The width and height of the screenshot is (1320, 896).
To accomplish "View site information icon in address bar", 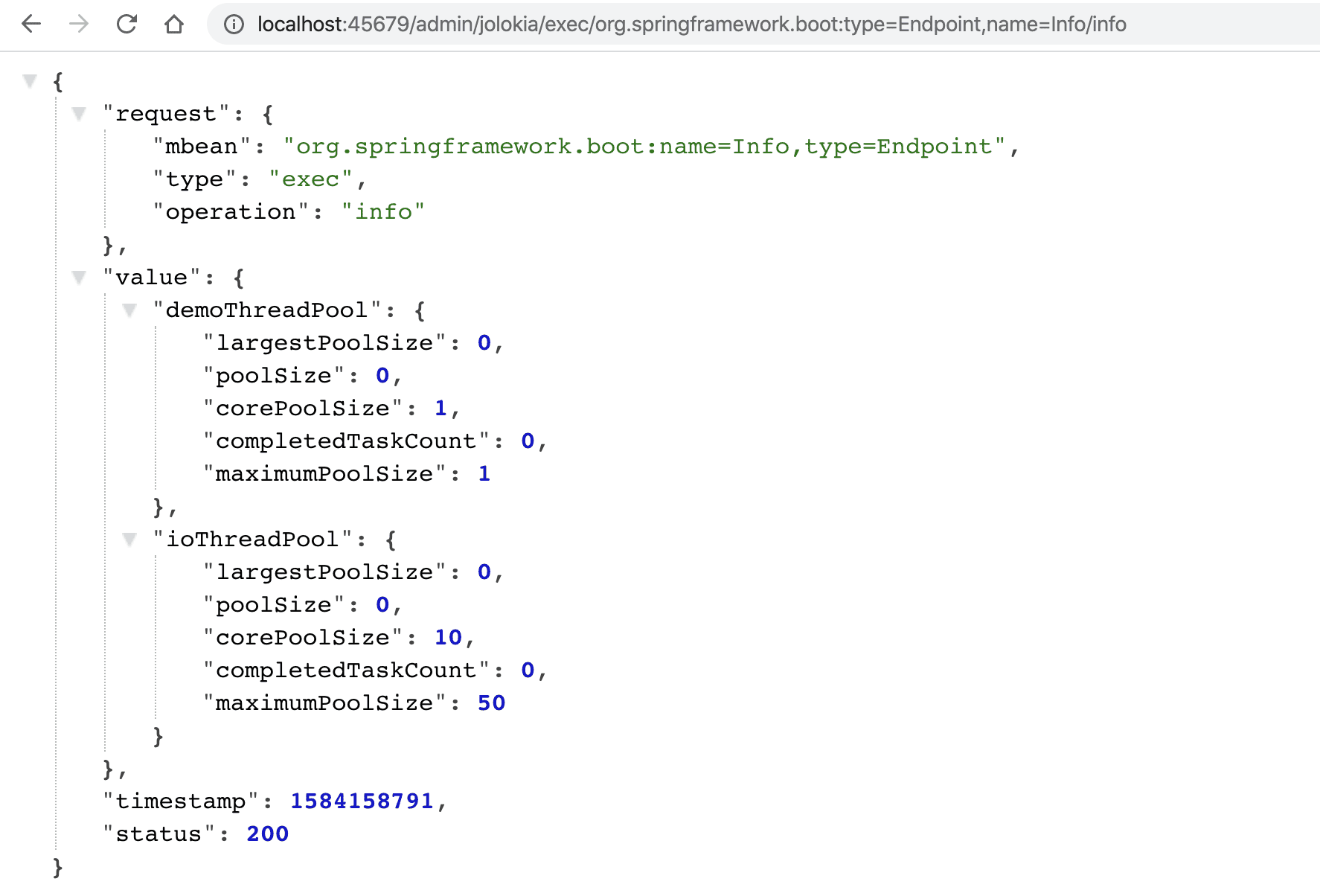I will click(x=234, y=25).
